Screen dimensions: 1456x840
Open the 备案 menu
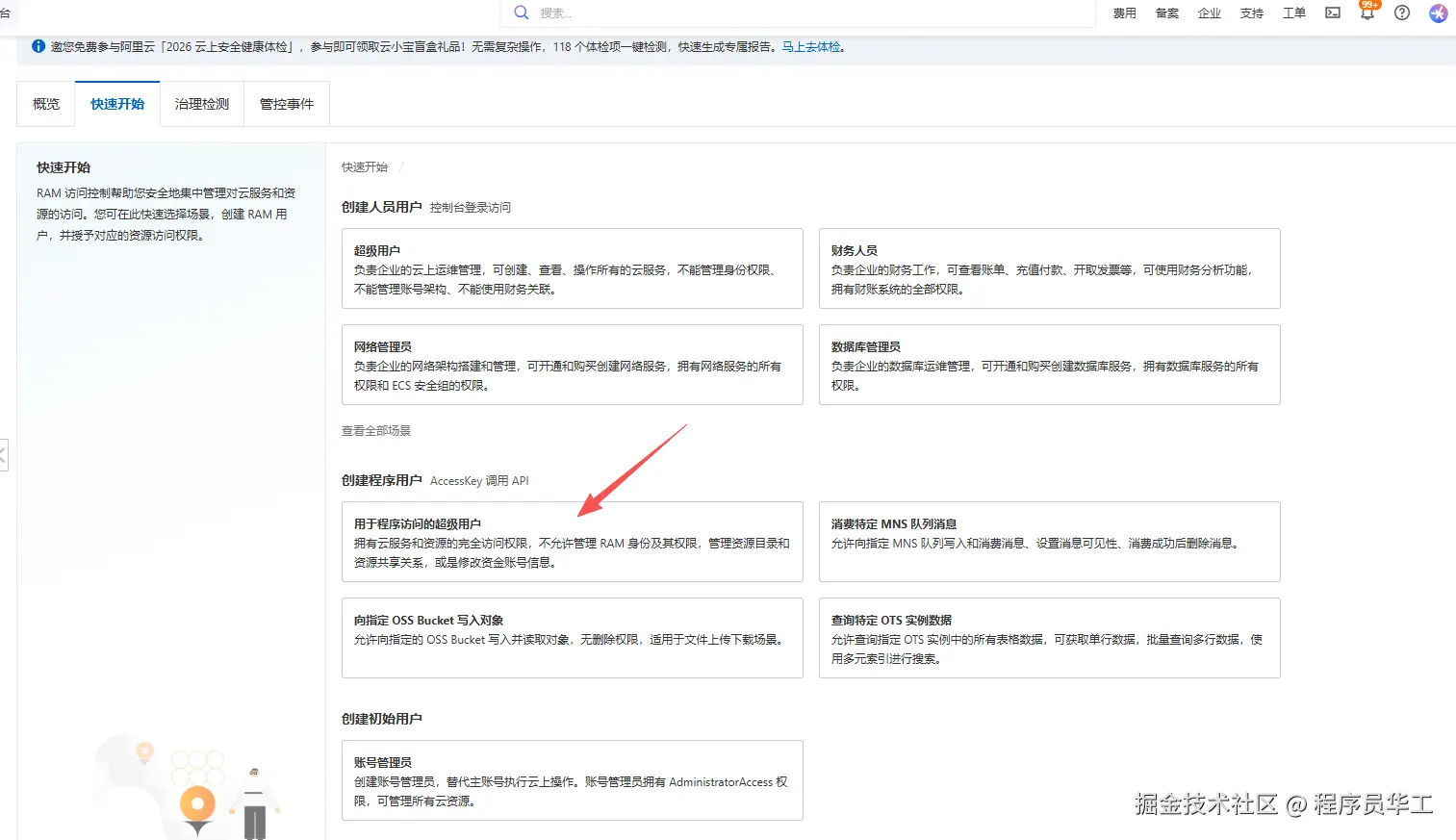click(1166, 13)
